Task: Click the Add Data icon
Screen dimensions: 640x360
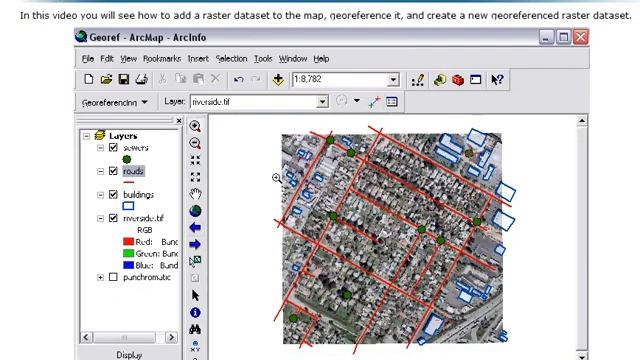Action: coord(278,80)
